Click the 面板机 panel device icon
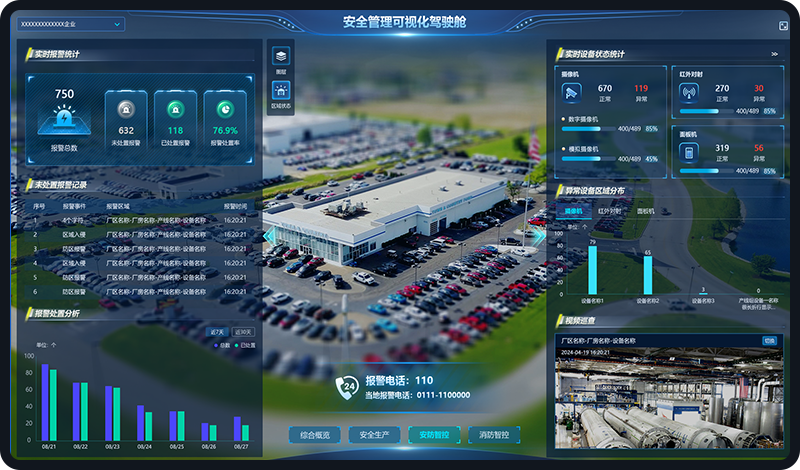 pos(689,152)
